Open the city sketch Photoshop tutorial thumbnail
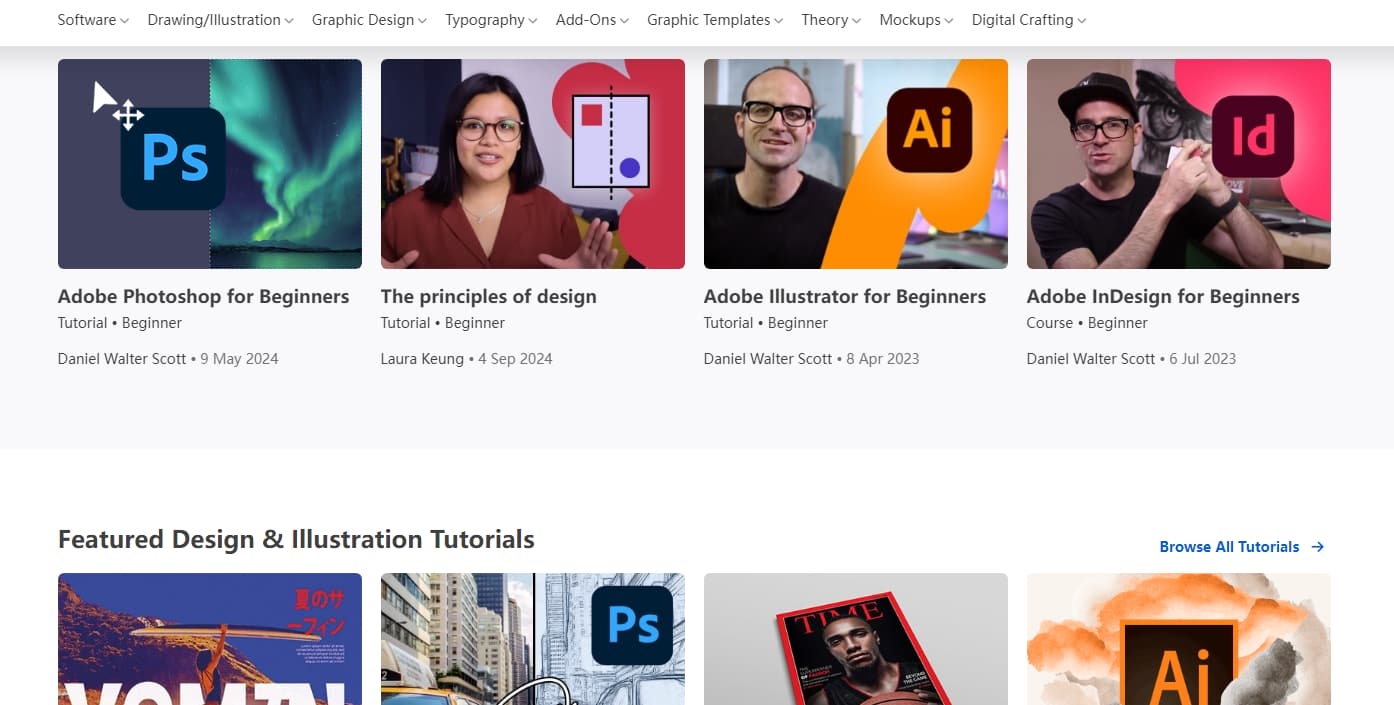This screenshot has height=705, width=1394. click(533, 639)
